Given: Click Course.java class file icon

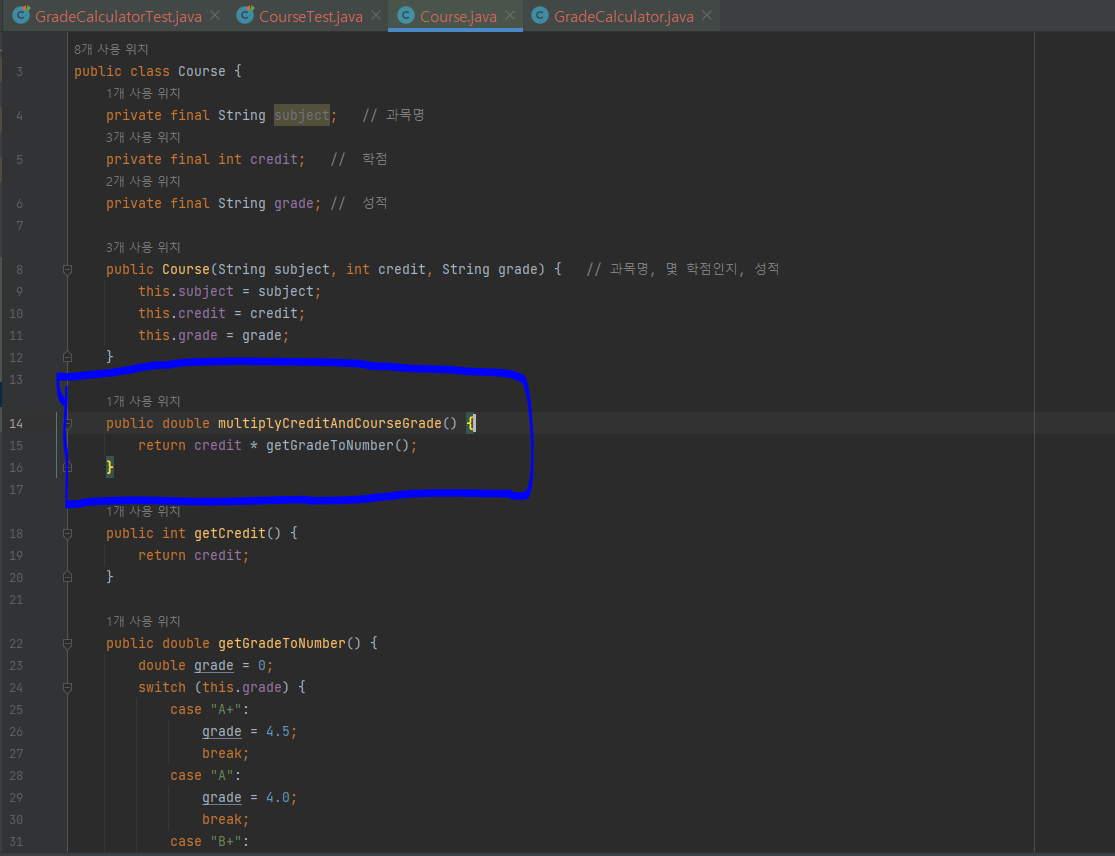Looking at the screenshot, I should (406, 16).
